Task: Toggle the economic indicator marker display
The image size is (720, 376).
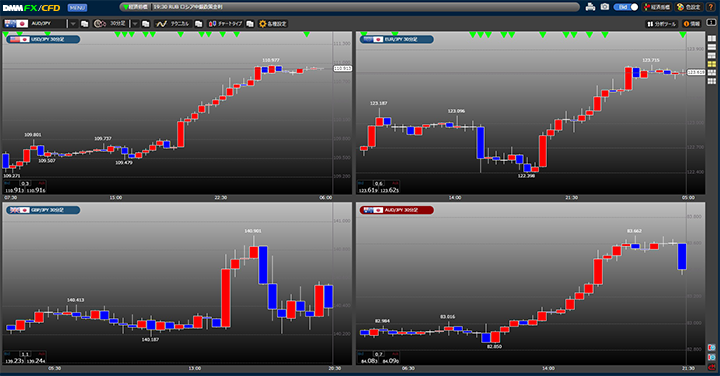Action: [657, 7]
